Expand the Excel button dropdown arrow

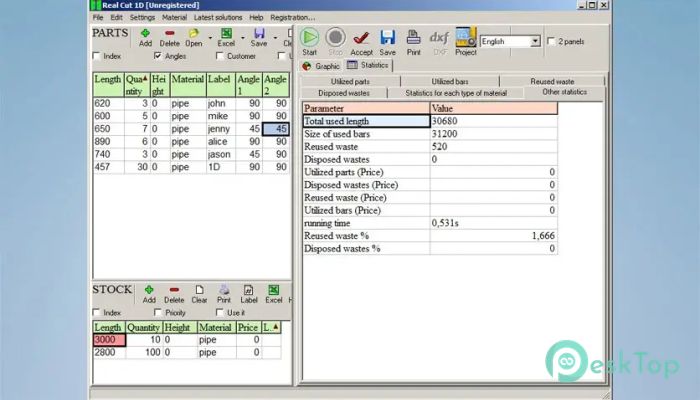243,38
